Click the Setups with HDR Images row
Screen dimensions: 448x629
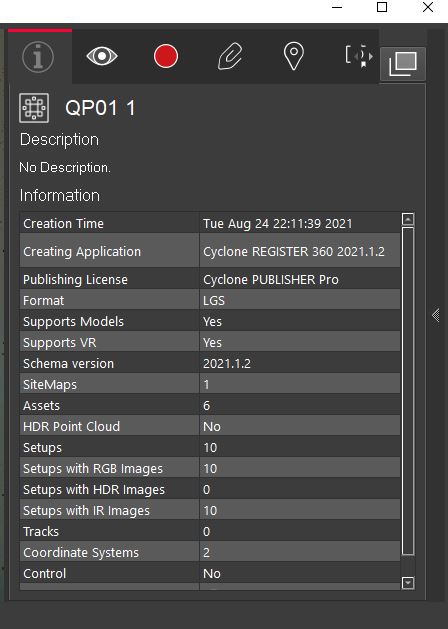point(210,489)
